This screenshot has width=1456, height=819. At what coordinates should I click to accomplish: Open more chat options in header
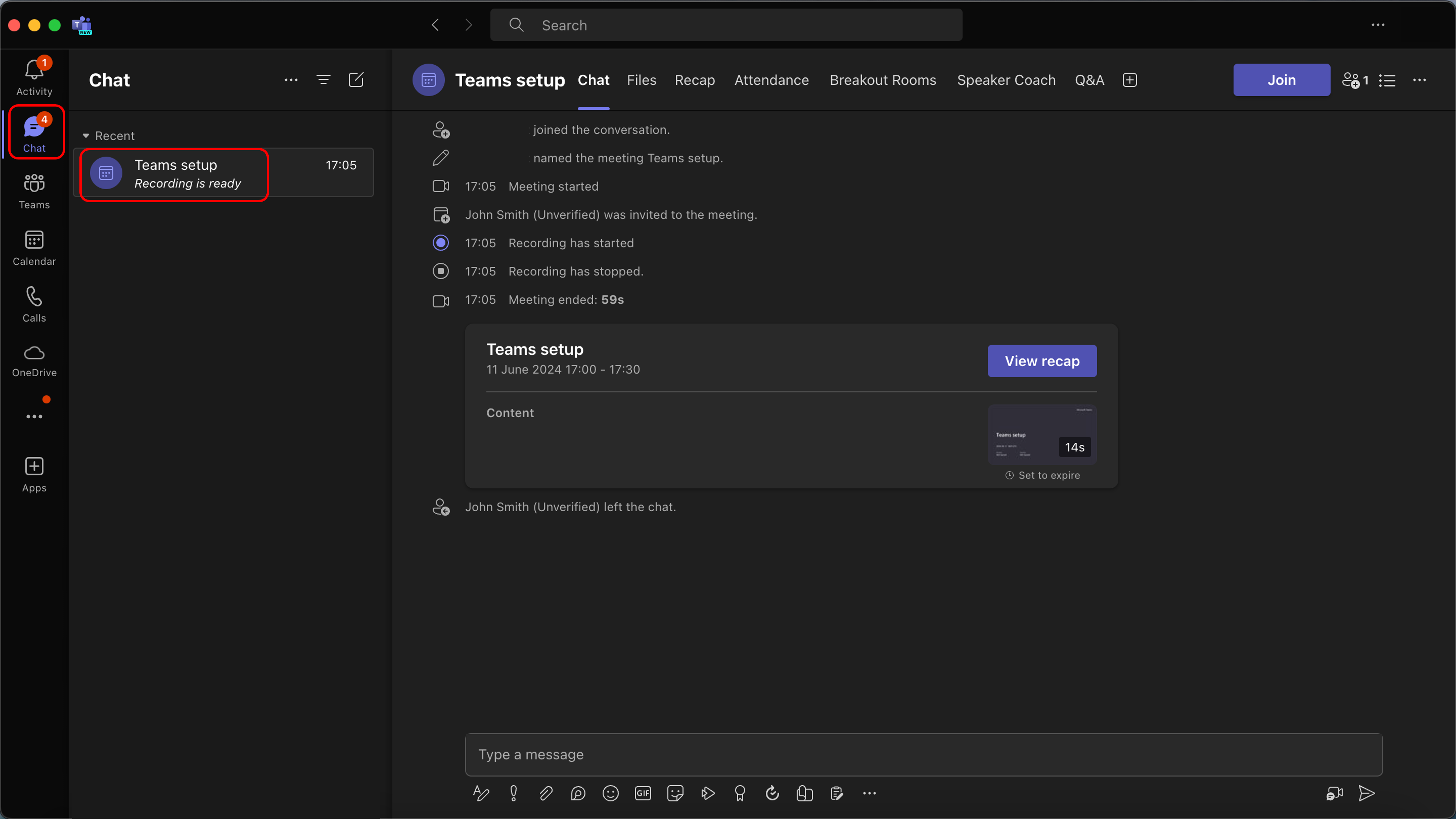coord(1419,80)
